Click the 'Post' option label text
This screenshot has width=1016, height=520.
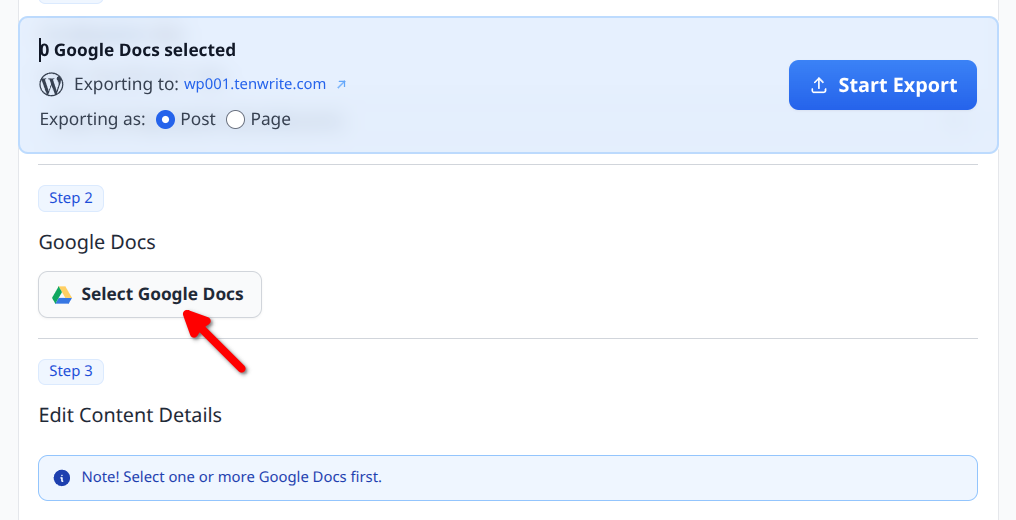pyautogui.click(x=198, y=120)
